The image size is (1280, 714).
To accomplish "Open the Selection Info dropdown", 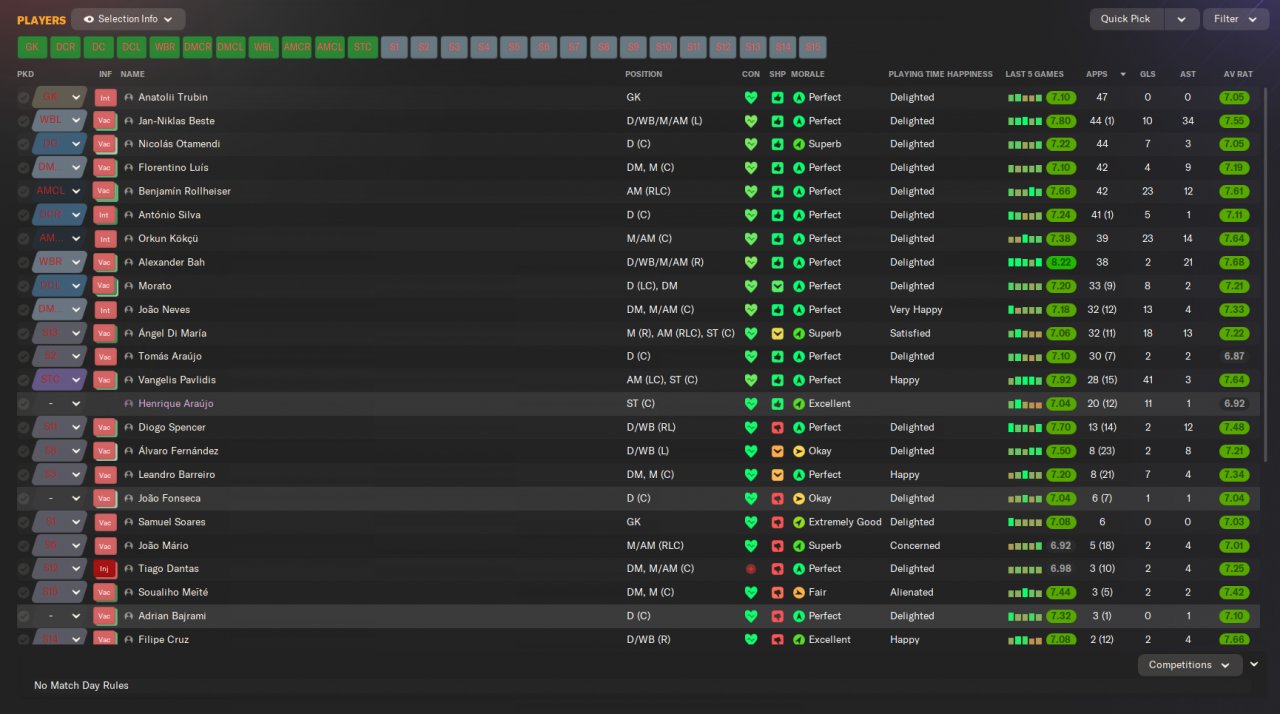I will 128,19.
